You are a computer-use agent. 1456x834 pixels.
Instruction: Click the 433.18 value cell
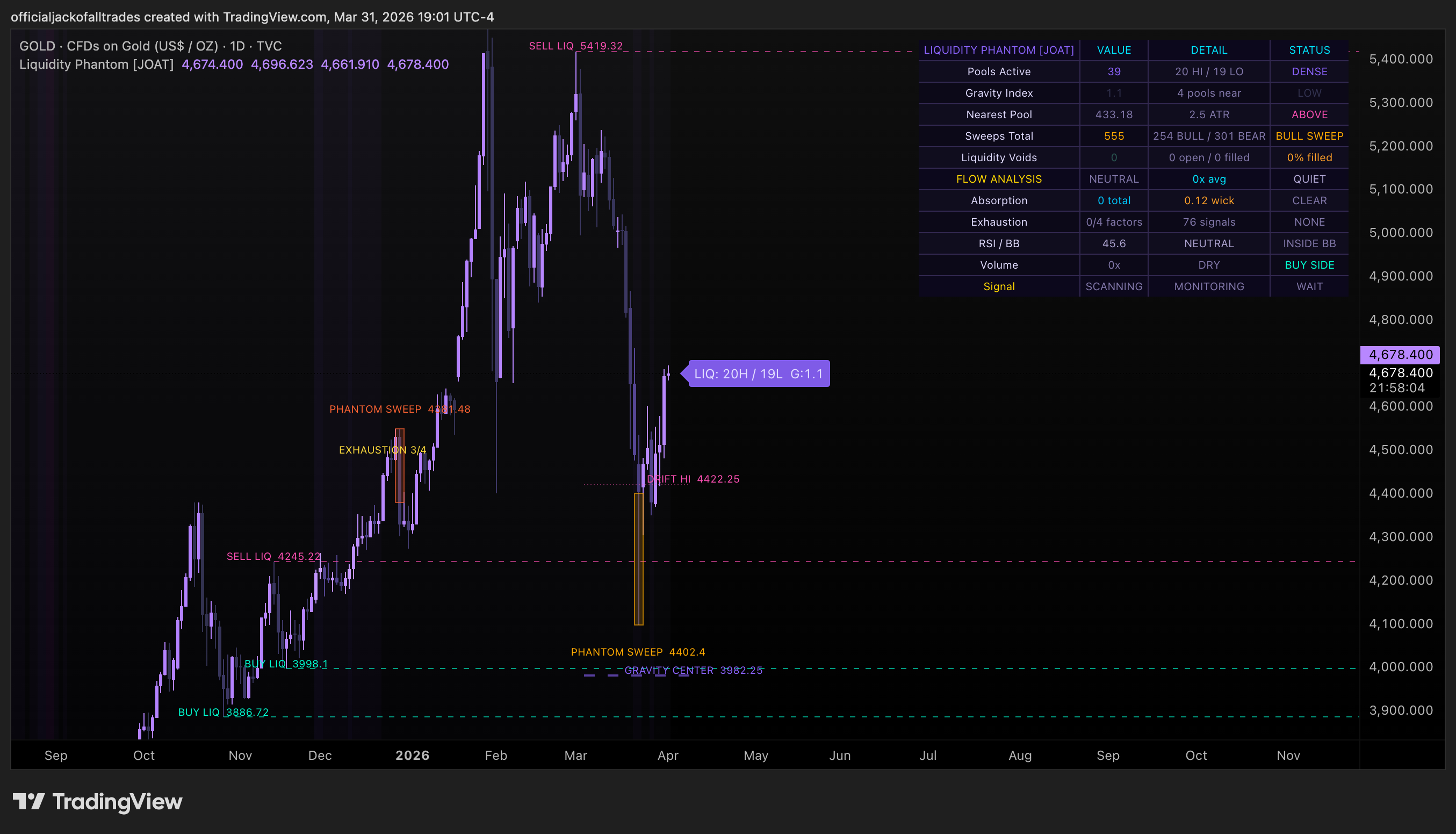pos(1114,114)
